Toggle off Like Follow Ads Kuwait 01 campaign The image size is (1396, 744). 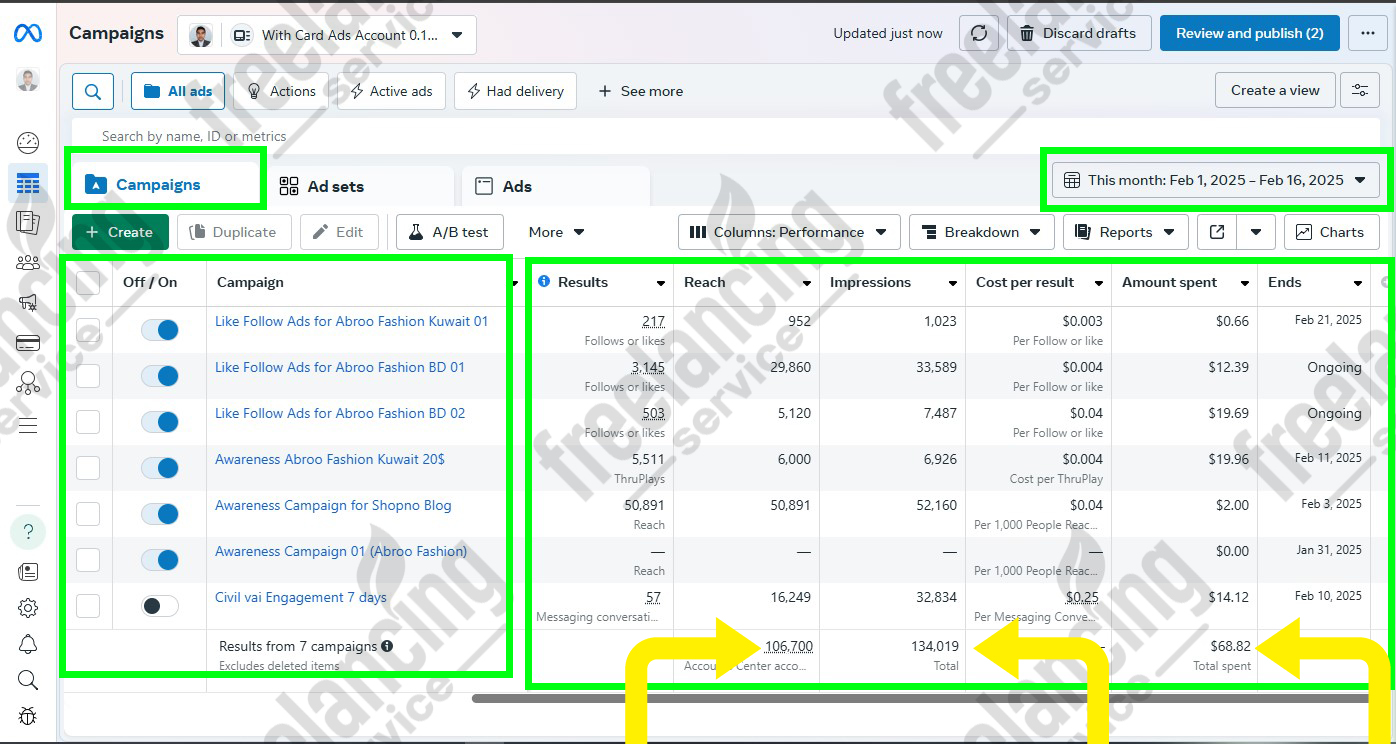(x=159, y=330)
